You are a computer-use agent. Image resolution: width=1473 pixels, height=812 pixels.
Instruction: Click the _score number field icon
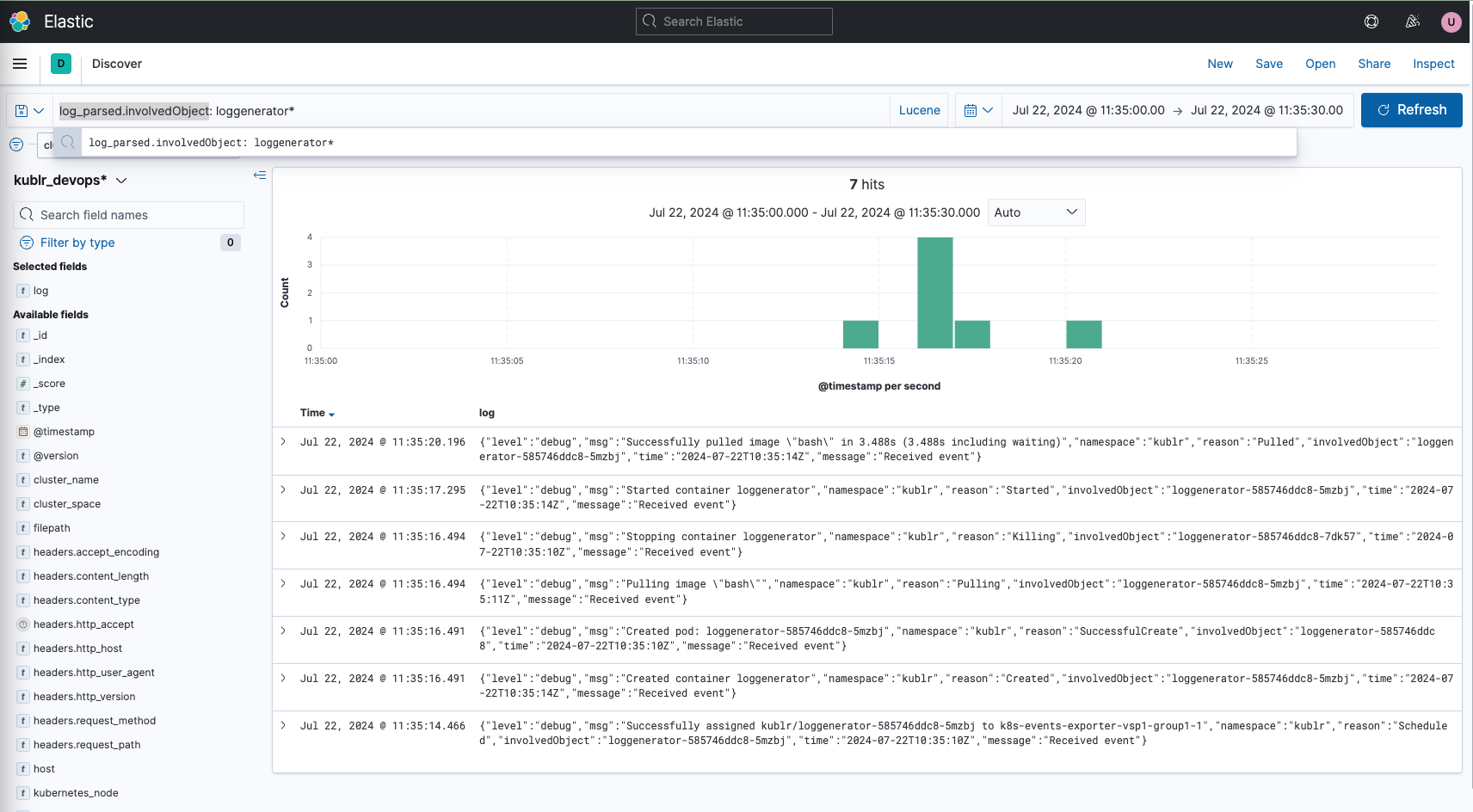click(23, 384)
